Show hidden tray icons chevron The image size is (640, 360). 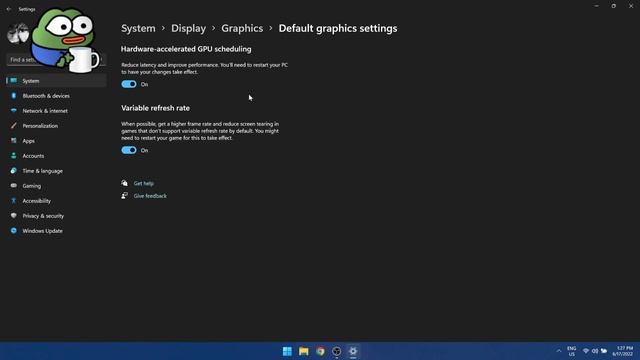(x=559, y=351)
